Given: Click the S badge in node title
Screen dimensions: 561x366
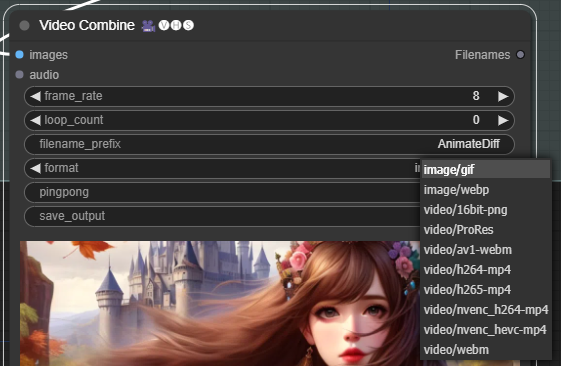Looking at the screenshot, I should pyautogui.click(x=188, y=25).
